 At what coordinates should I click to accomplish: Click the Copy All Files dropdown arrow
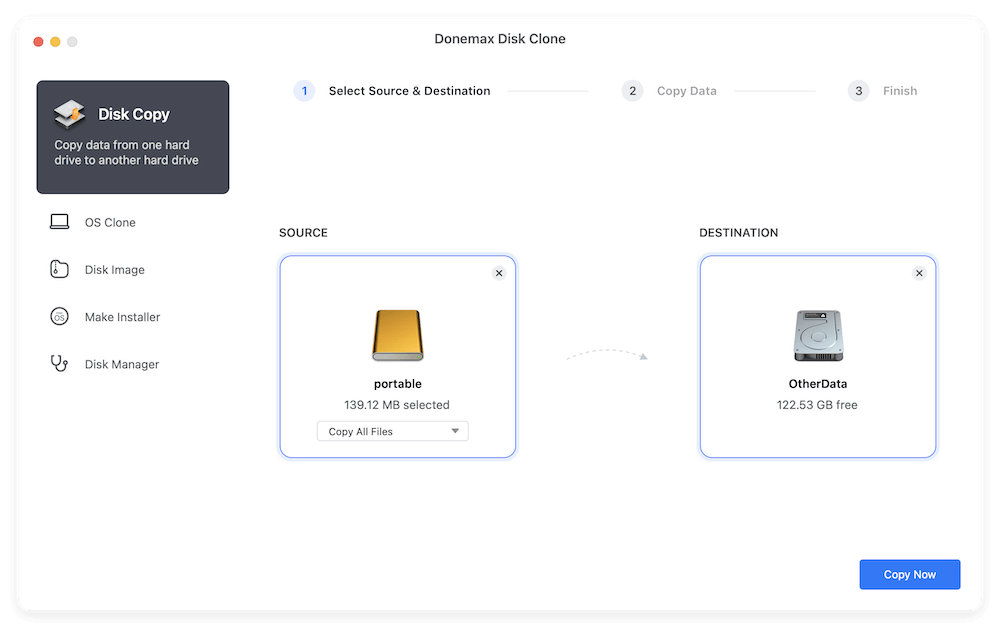tap(455, 430)
